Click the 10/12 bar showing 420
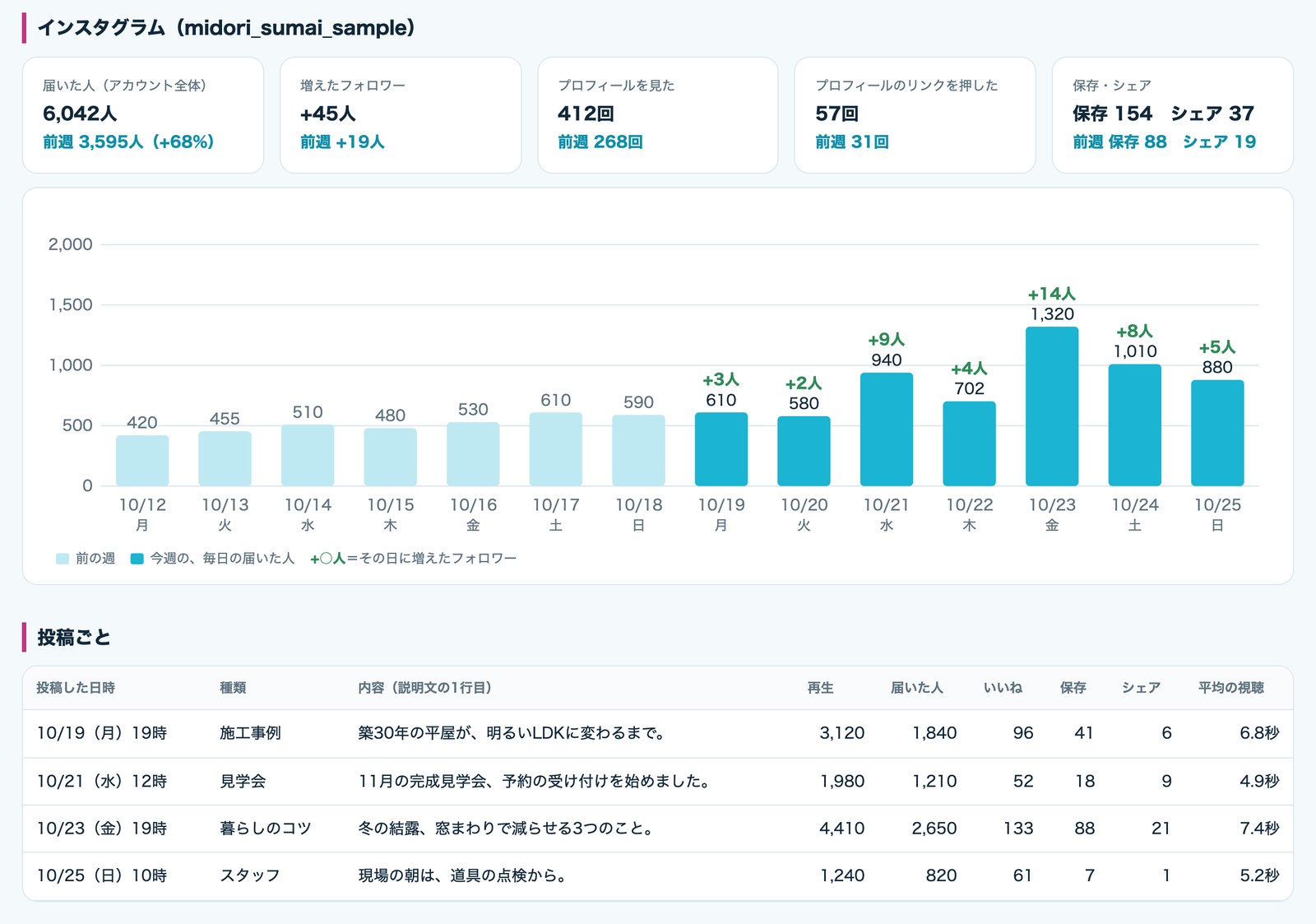The image size is (1316, 924). [142, 461]
